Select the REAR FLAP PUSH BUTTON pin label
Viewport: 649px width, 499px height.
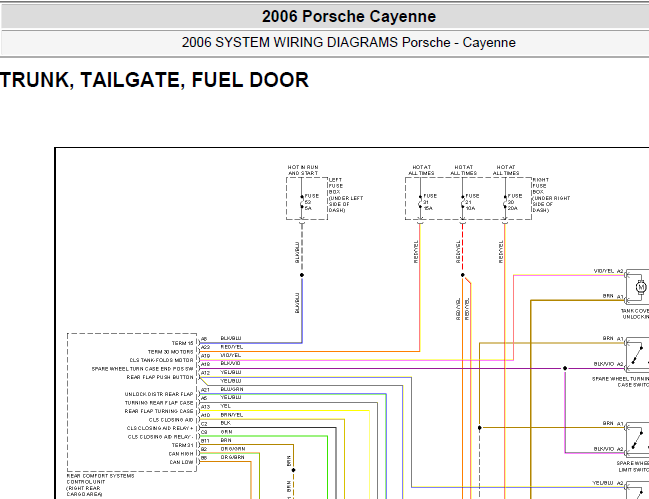pyautogui.click(x=160, y=377)
